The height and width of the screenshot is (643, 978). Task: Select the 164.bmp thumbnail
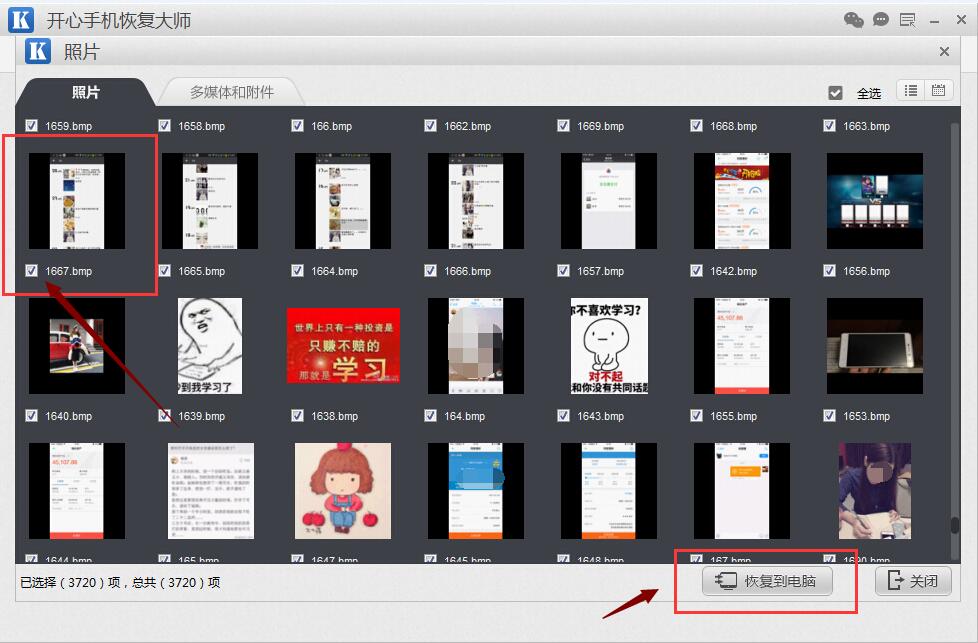coord(476,491)
